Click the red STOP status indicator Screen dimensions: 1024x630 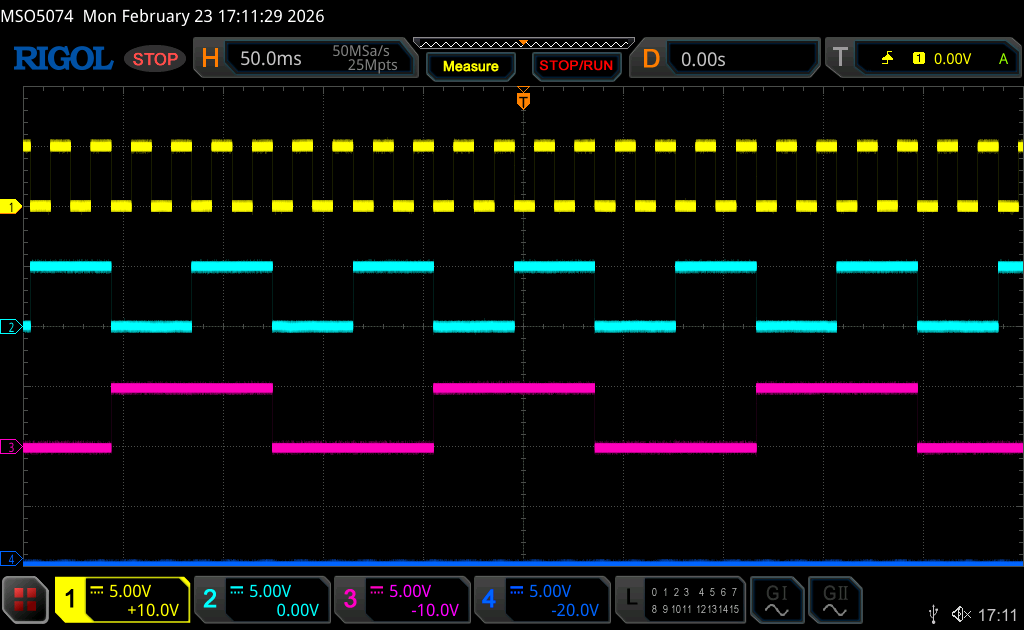coord(155,59)
